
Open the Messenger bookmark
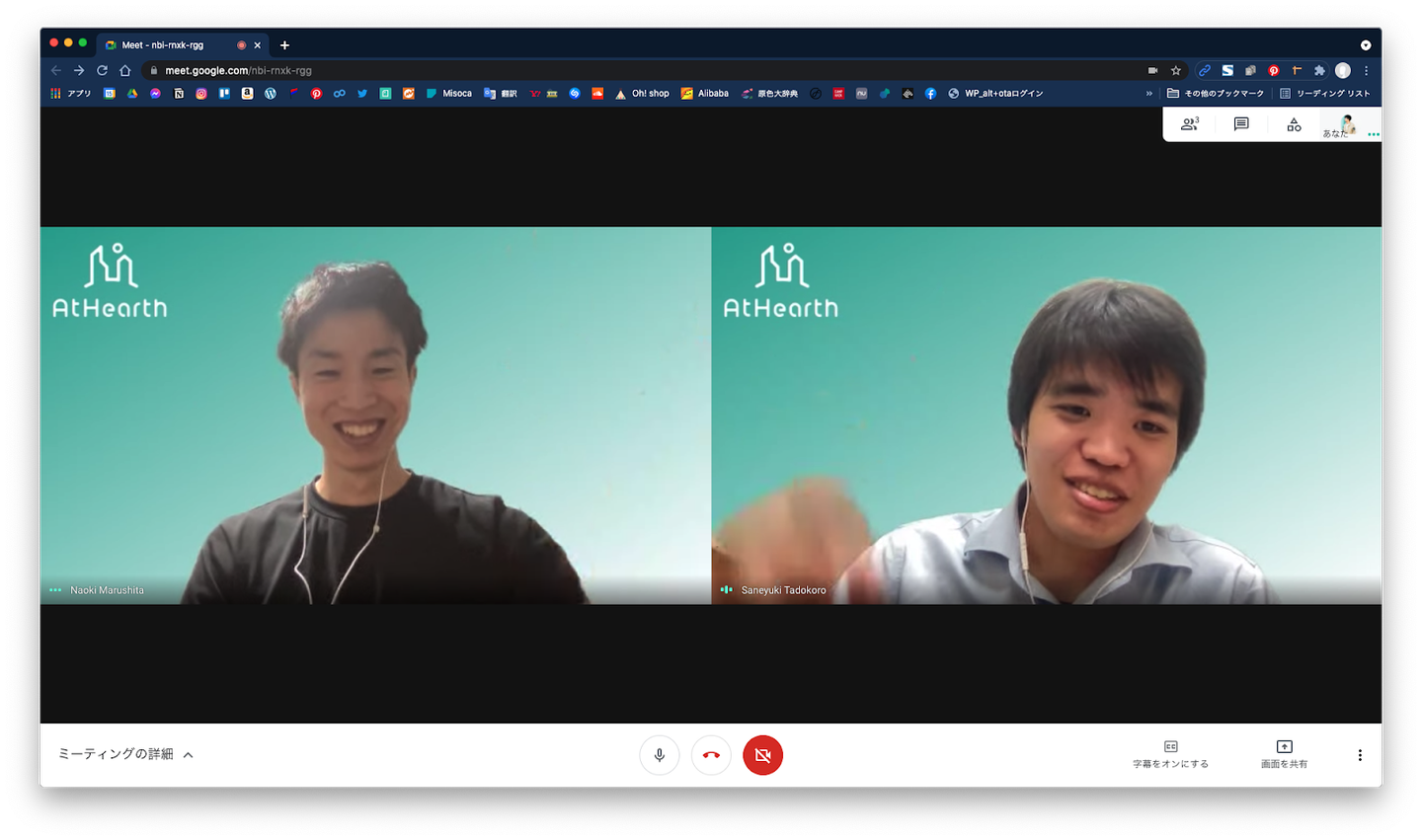pos(155,94)
